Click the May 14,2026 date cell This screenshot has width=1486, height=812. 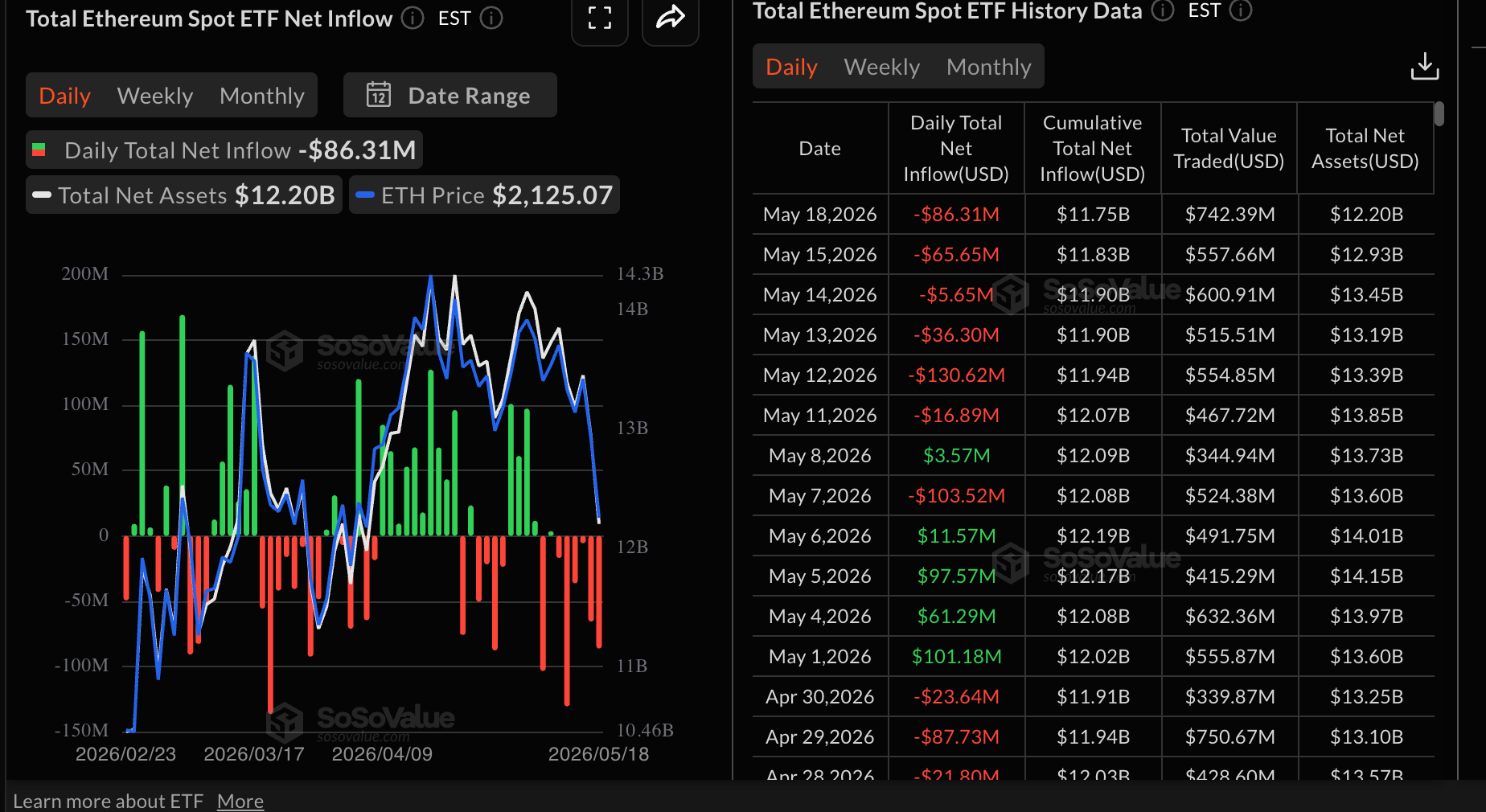(x=820, y=294)
